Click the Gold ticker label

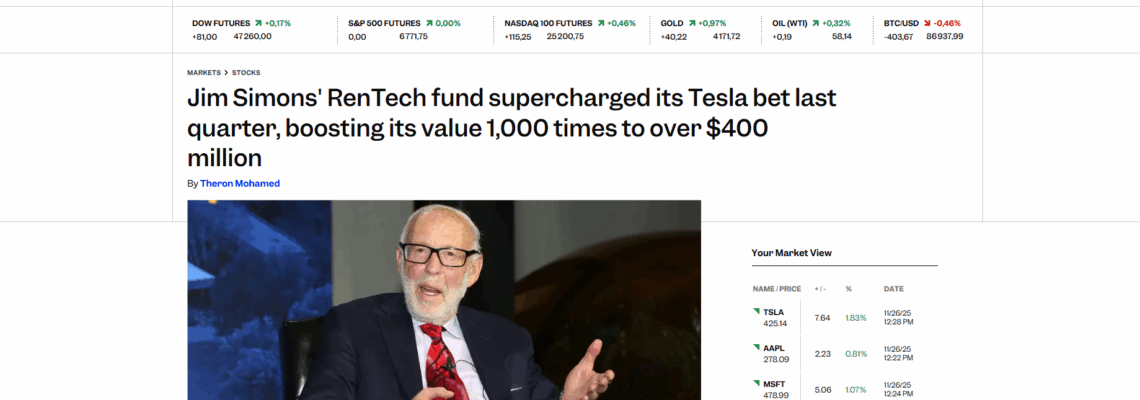tap(672, 22)
